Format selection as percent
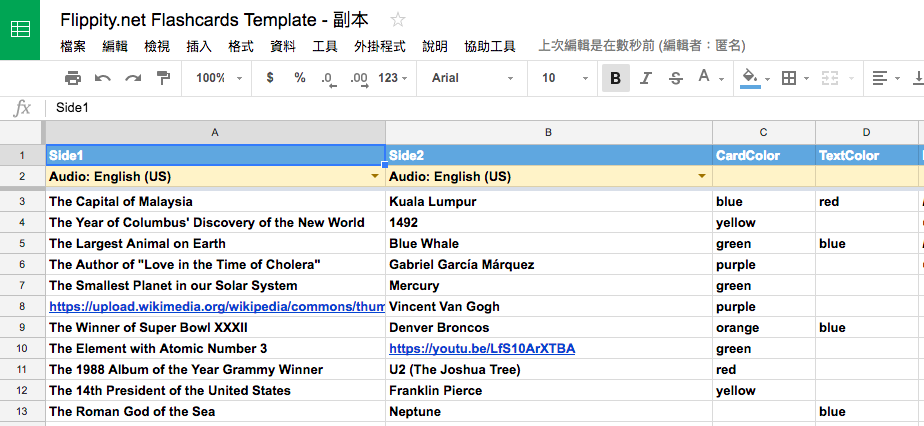924x426 pixels. coord(300,78)
